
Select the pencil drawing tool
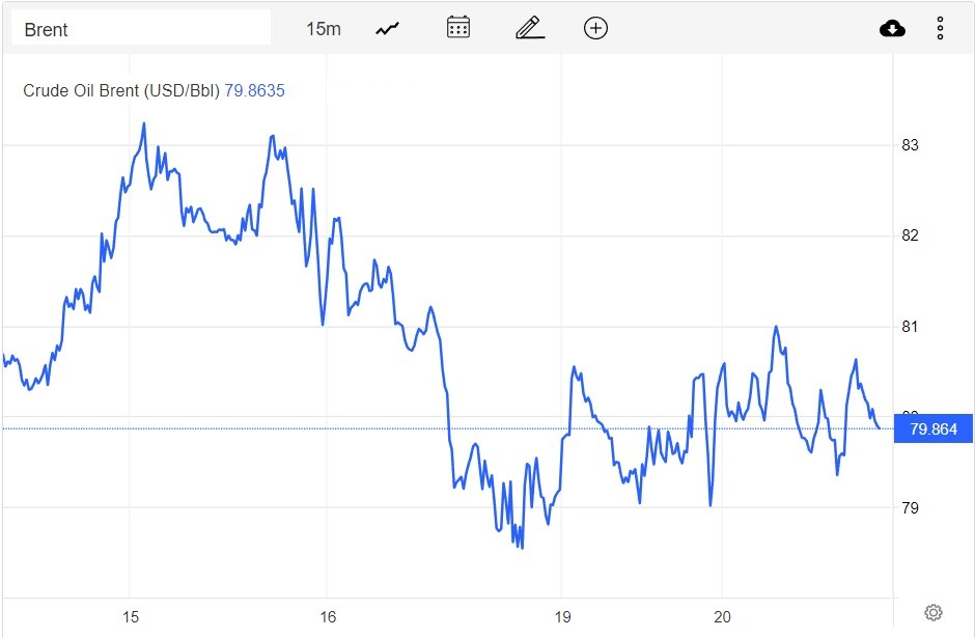tap(529, 28)
